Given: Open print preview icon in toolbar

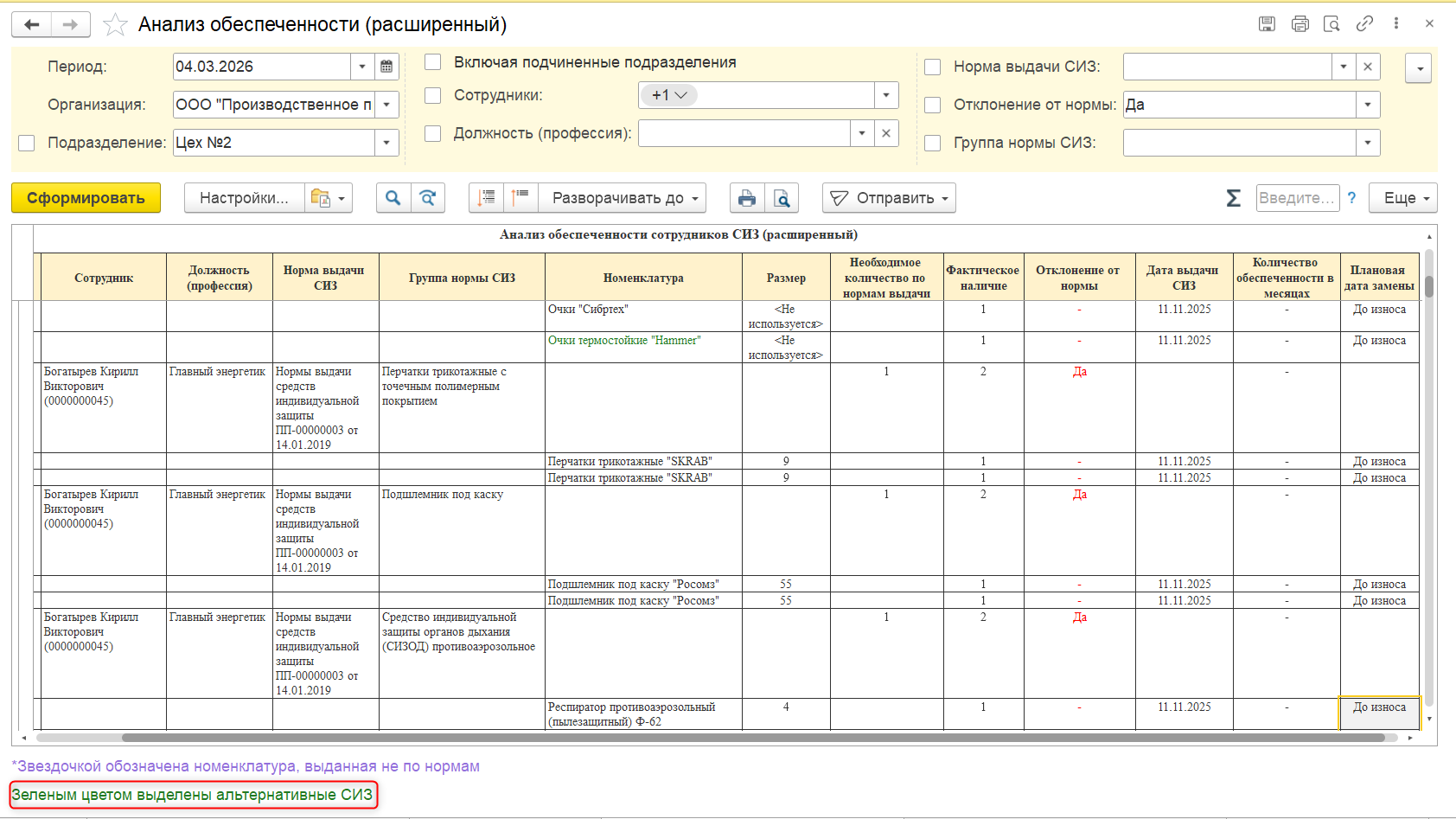Looking at the screenshot, I should pos(782,198).
